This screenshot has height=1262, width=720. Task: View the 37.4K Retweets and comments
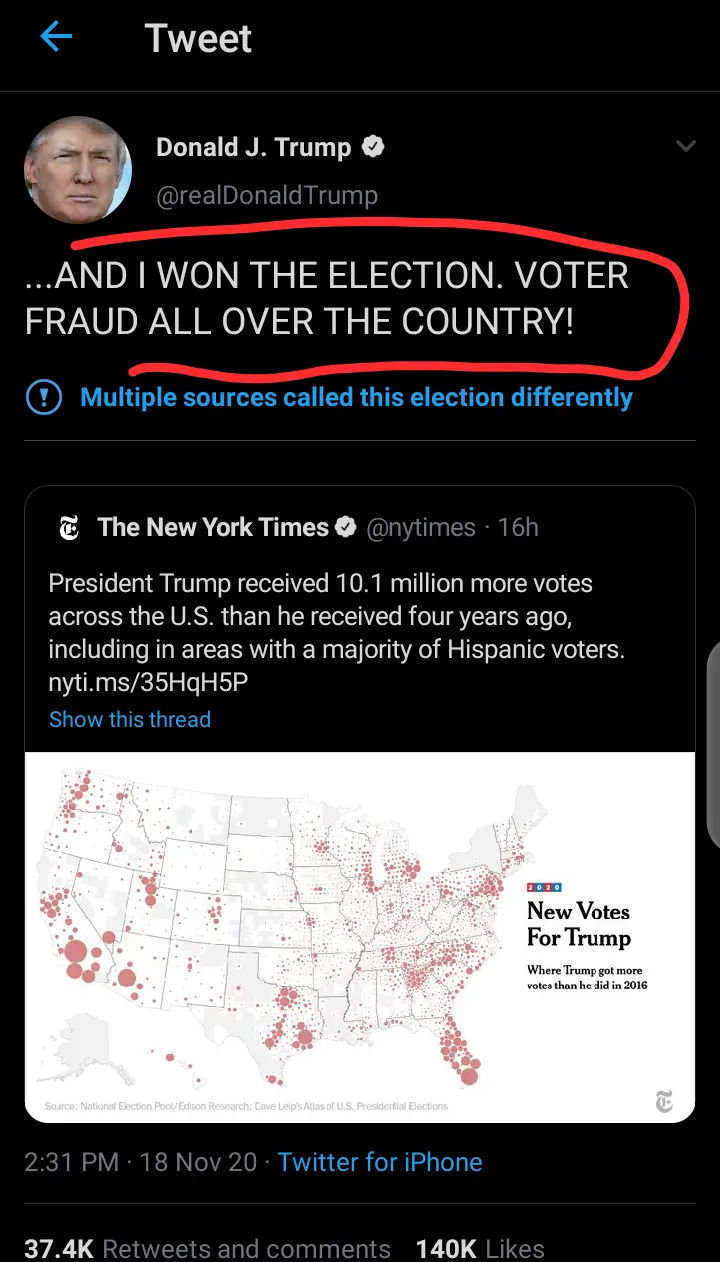pyautogui.click(x=207, y=1248)
